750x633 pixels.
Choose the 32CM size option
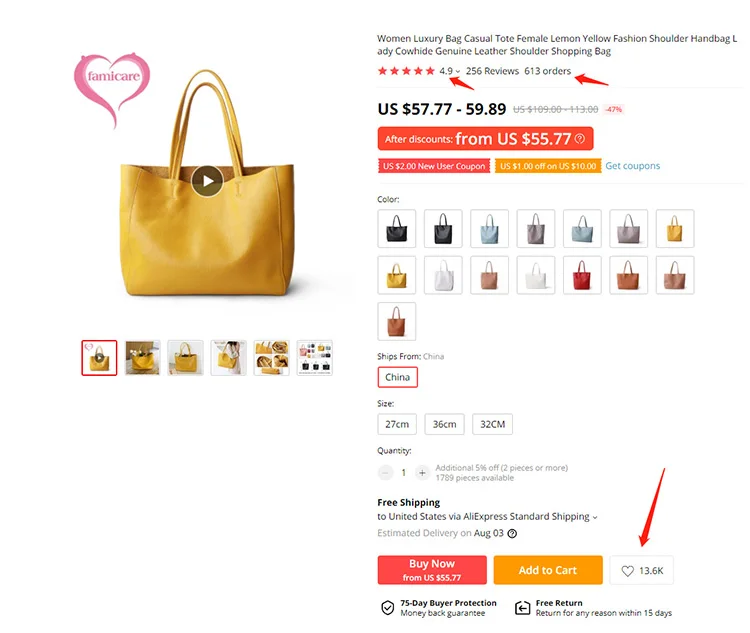(x=493, y=424)
